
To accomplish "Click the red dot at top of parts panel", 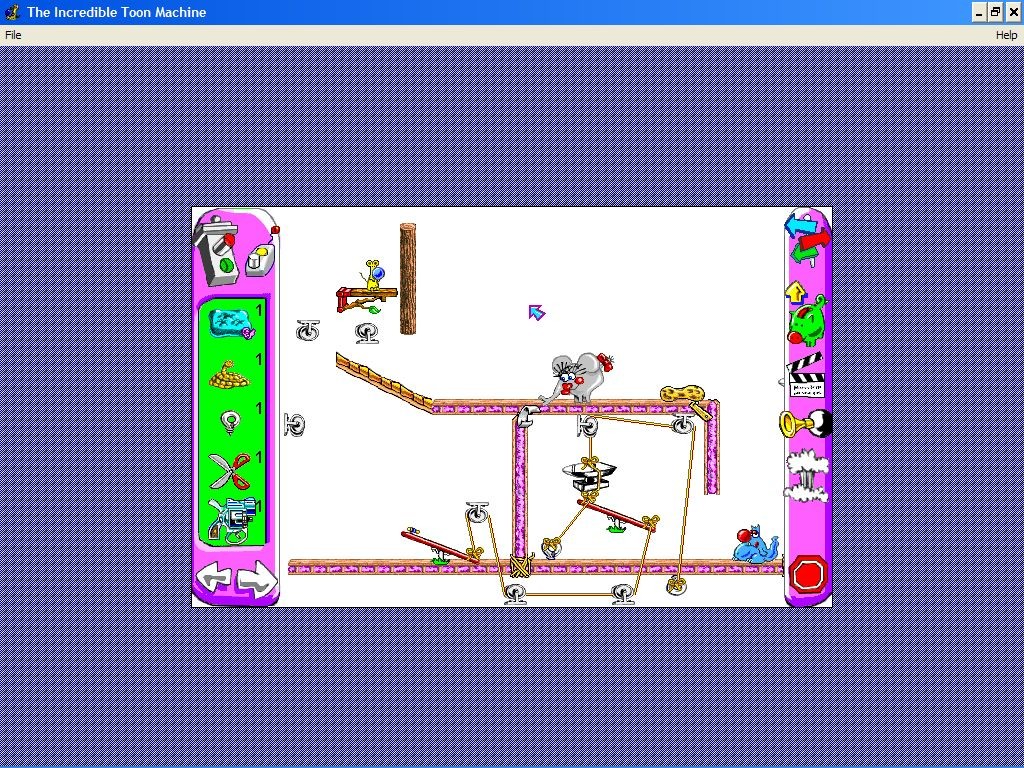I will click(275, 230).
